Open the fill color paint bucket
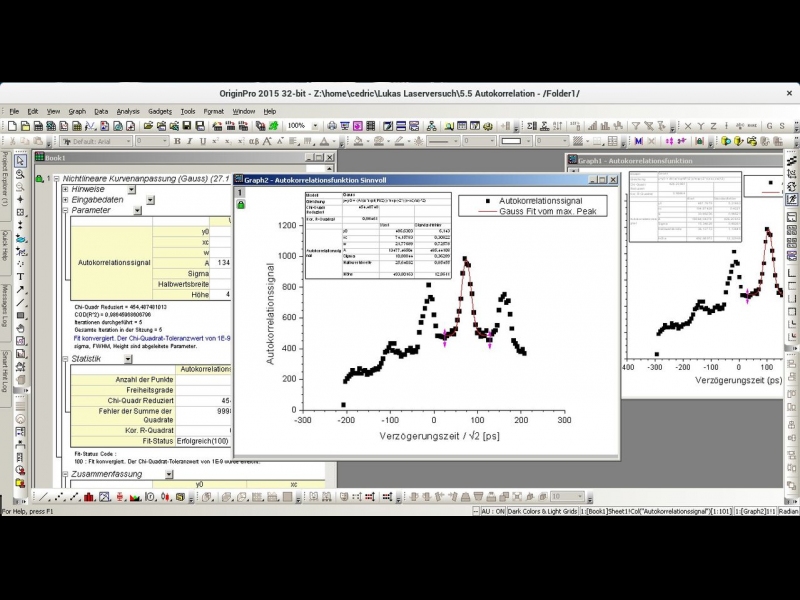Image resolution: width=800 pixels, height=600 pixels. [359, 141]
